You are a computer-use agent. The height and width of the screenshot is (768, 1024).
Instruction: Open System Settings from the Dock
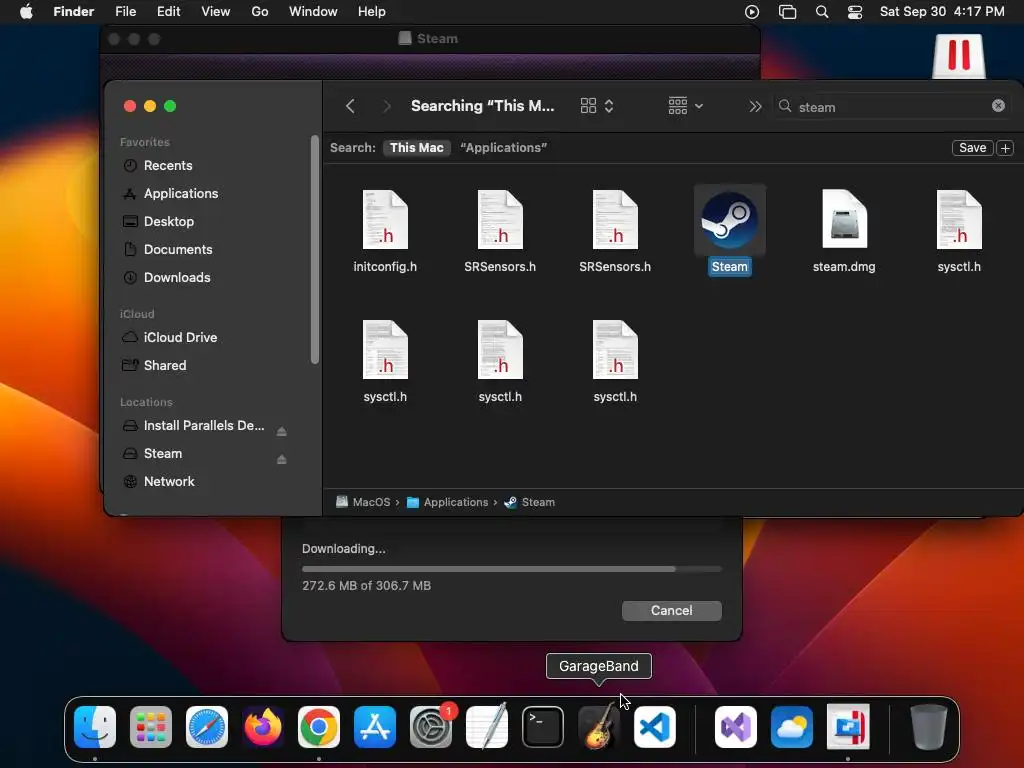coord(431,726)
